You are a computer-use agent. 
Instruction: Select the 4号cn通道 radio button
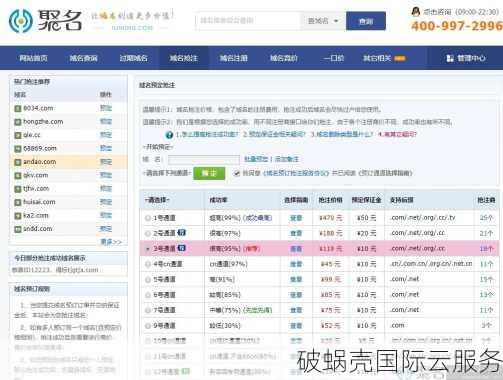point(147,264)
